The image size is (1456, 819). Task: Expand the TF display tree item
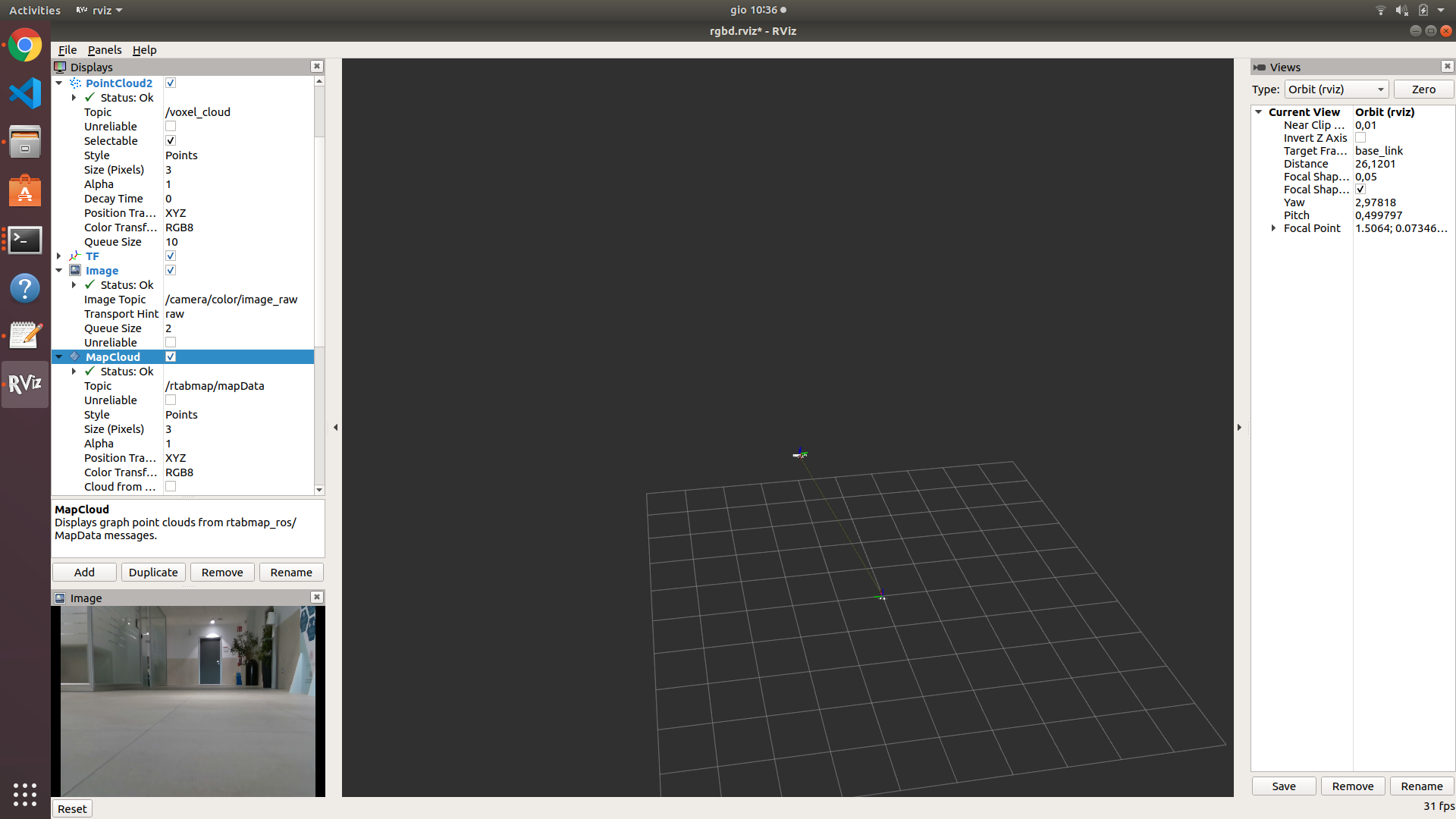59,256
